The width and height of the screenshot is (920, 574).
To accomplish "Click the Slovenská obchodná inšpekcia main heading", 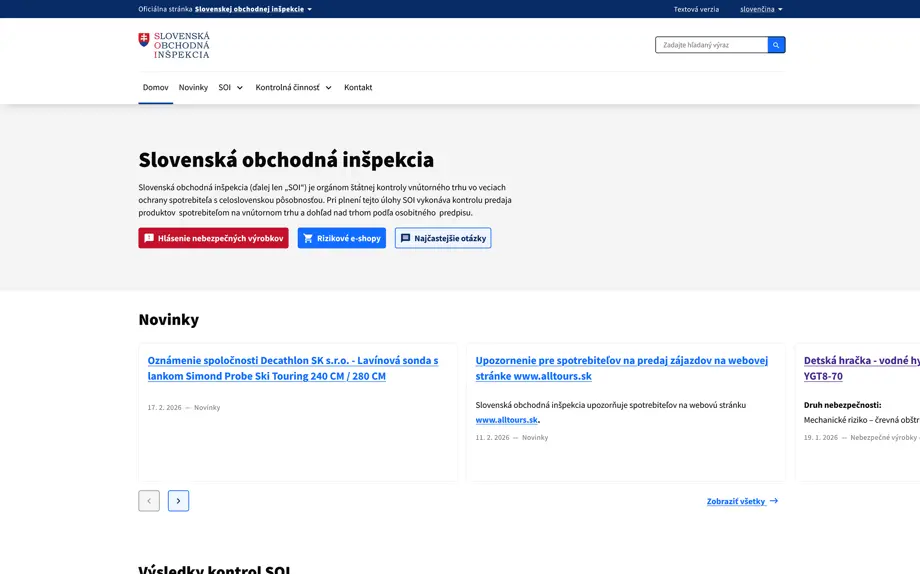I will click(x=286, y=160).
